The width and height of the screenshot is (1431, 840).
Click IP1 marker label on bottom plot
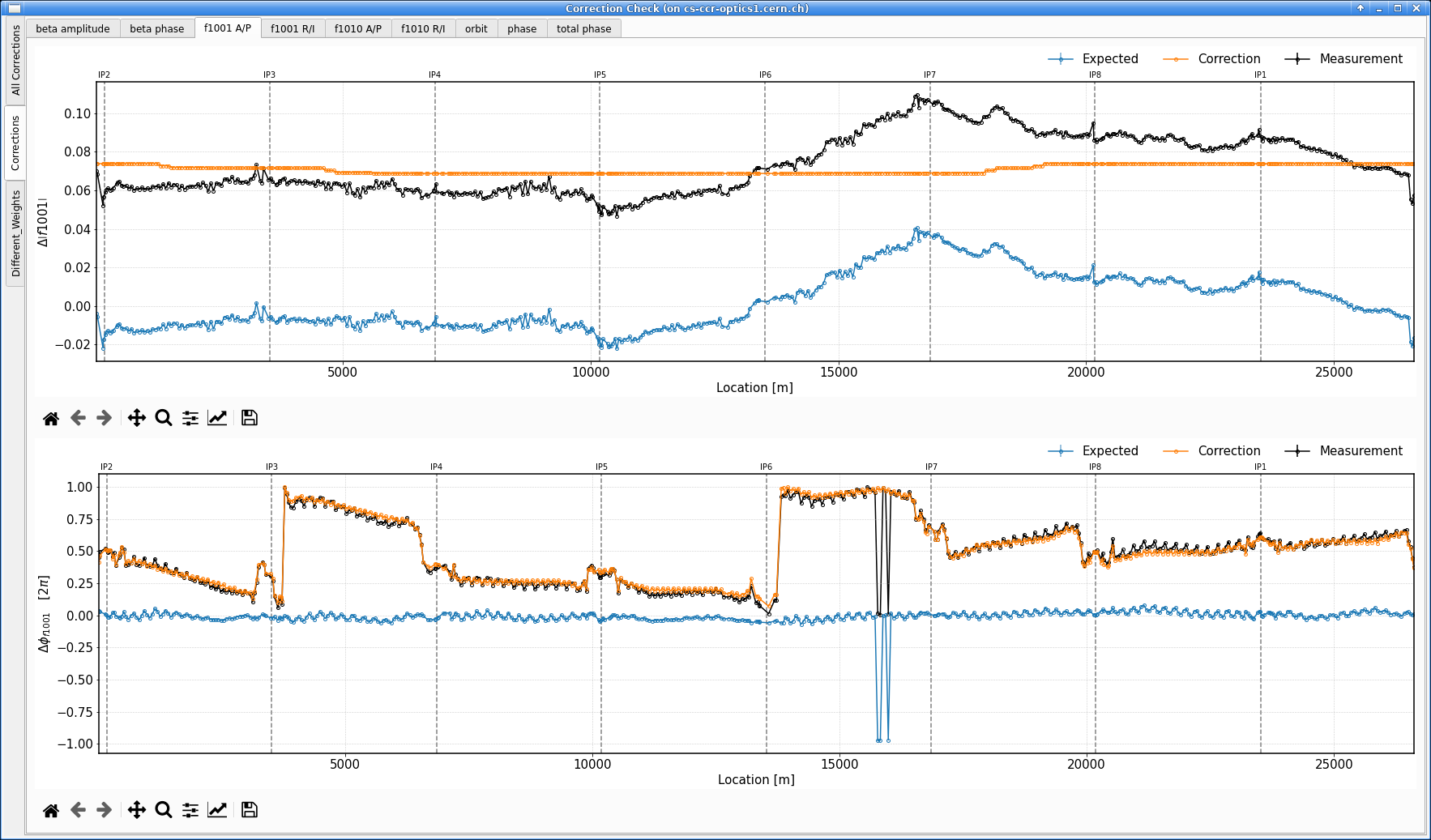tap(1260, 467)
